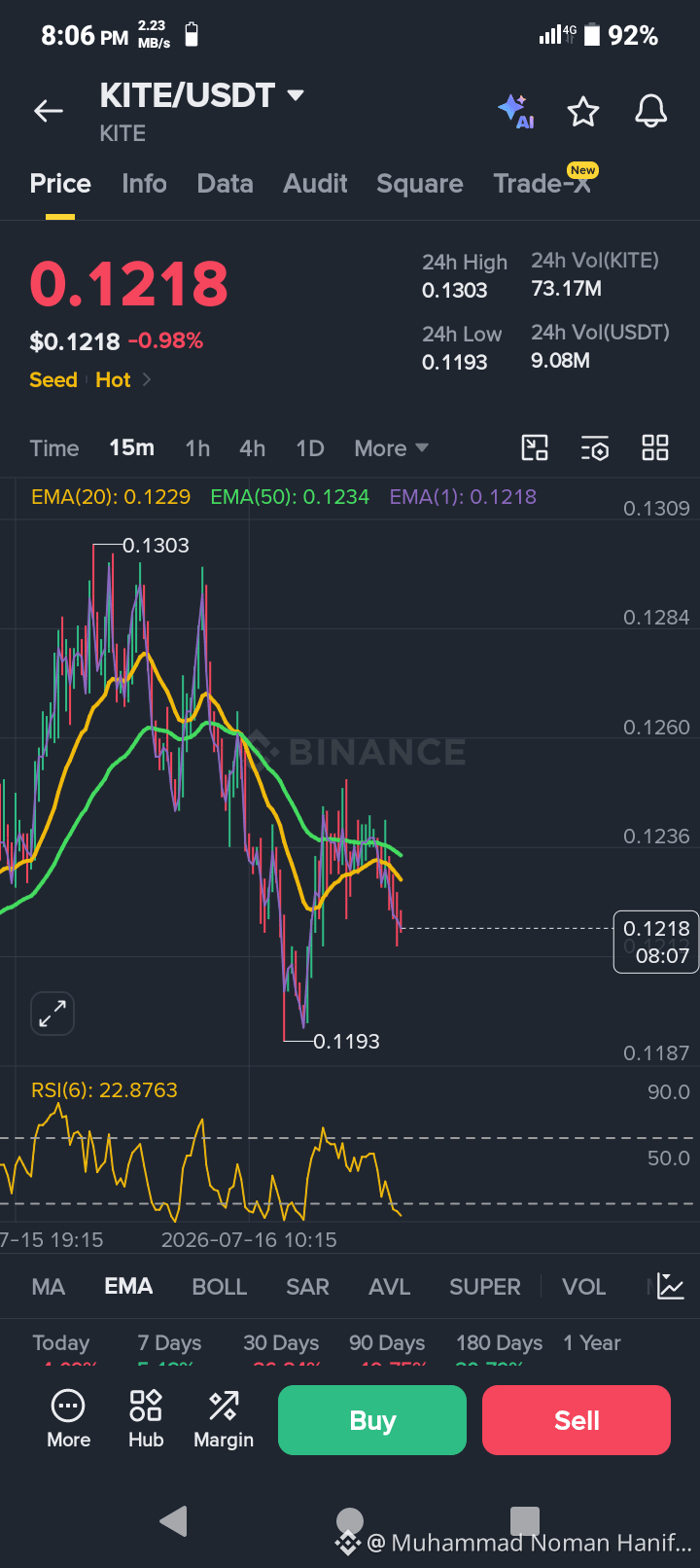Open the KITE/USDT pair selector dropdown
Viewport: 700px width, 1568px height.
202,95
